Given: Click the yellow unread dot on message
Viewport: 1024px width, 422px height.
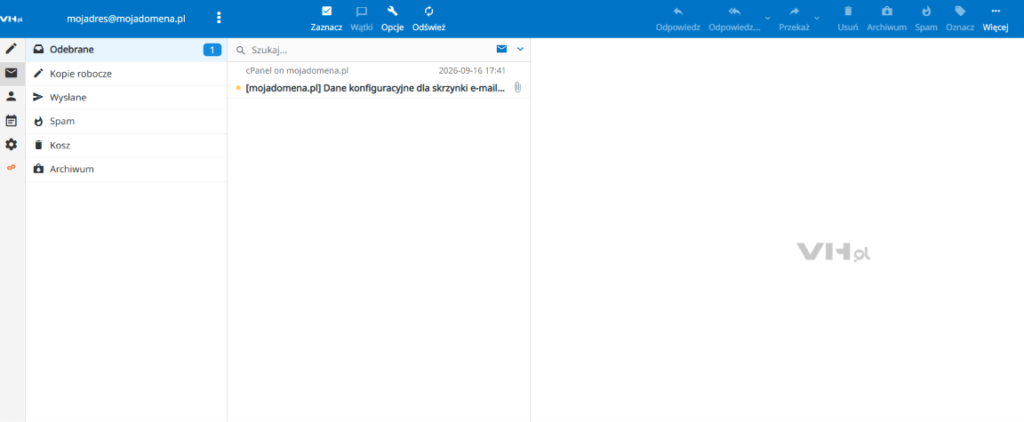Looking at the screenshot, I should click(238, 88).
